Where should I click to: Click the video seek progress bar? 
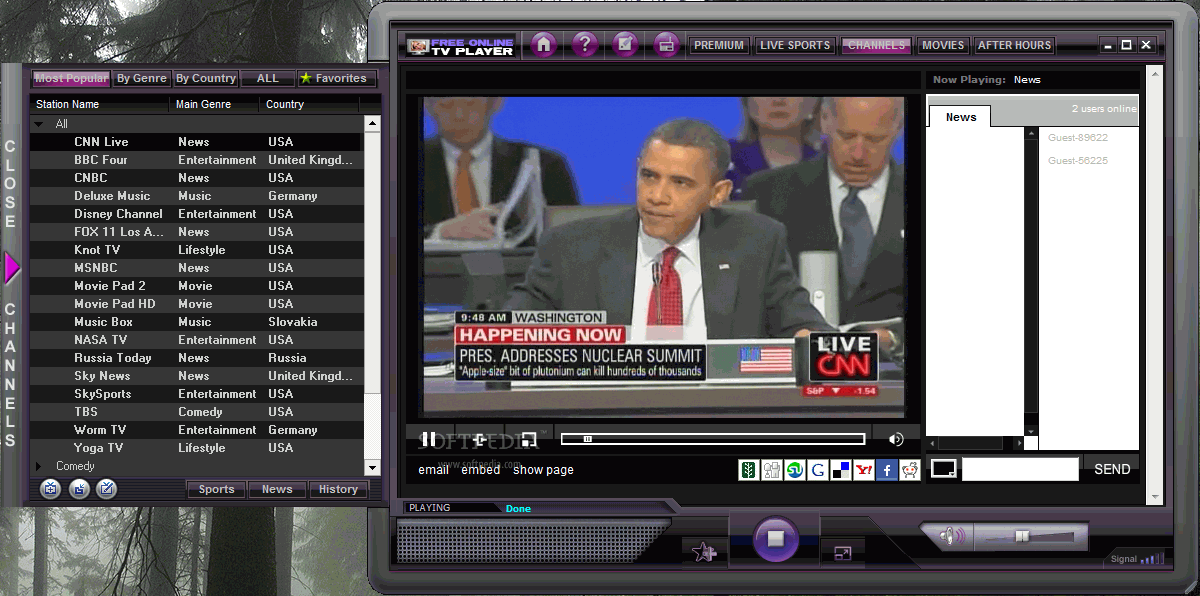713,439
